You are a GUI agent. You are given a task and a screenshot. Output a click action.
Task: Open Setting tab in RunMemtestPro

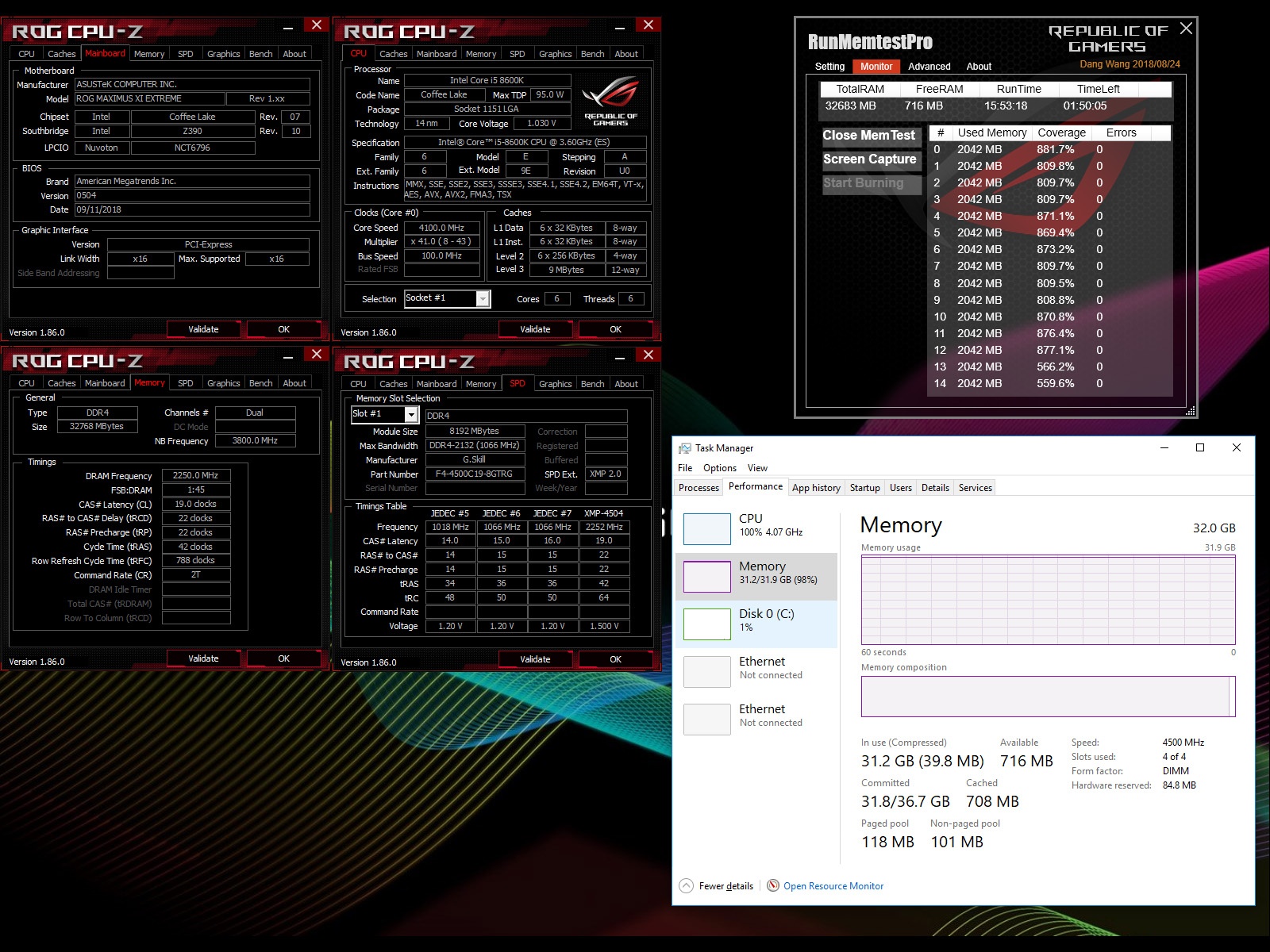click(829, 67)
